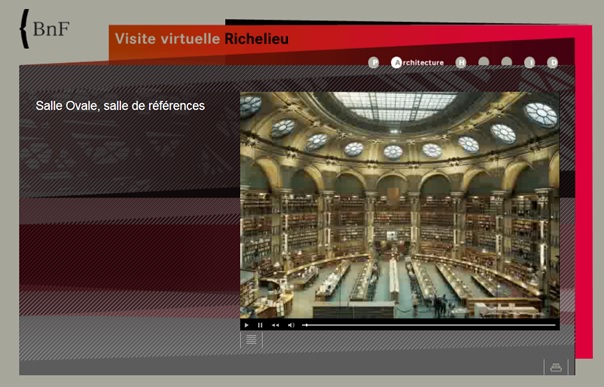
Task: Mute the video sound
Action: [291, 325]
